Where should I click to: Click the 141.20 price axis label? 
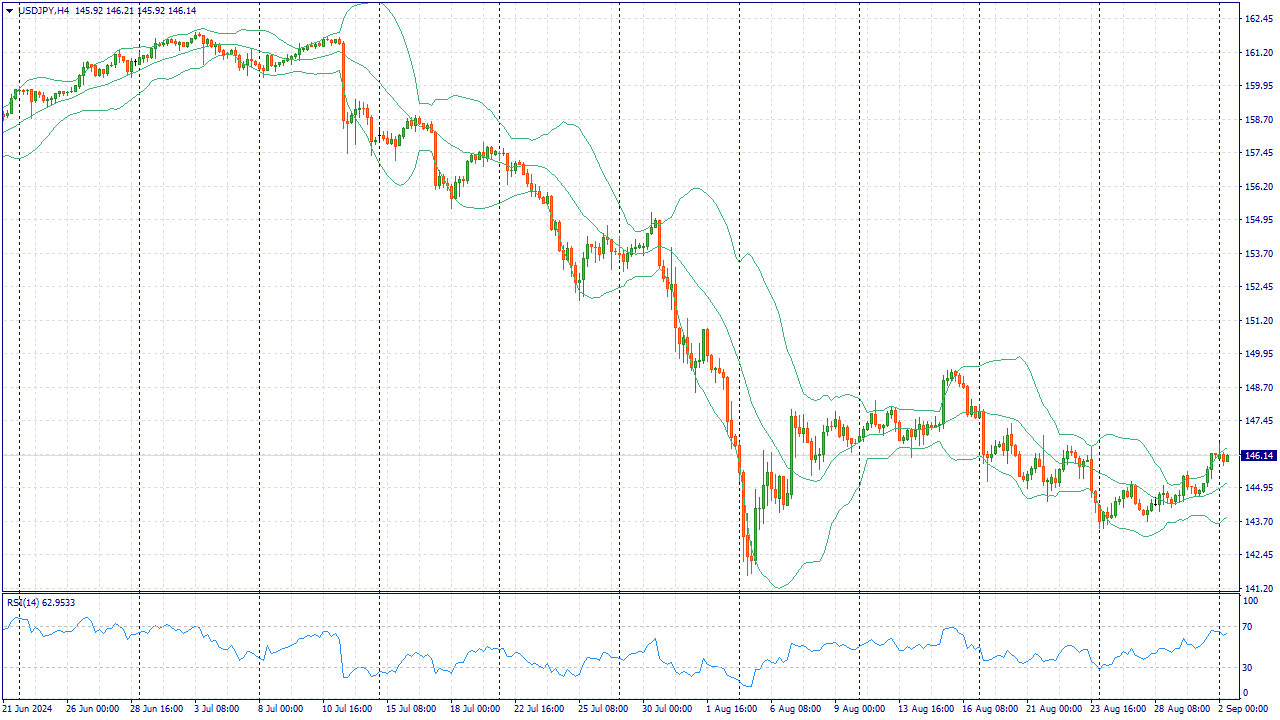(1257, 589)
